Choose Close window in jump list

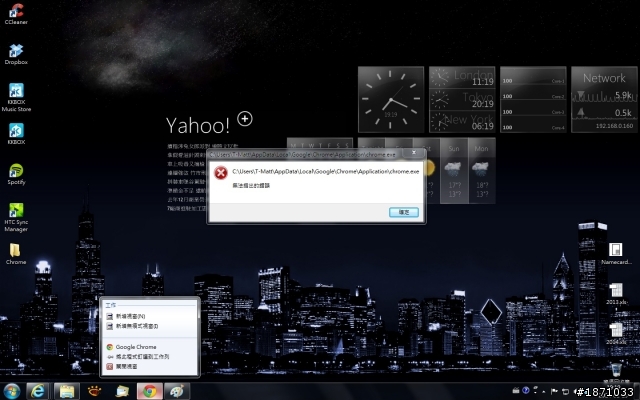point(150,367)
